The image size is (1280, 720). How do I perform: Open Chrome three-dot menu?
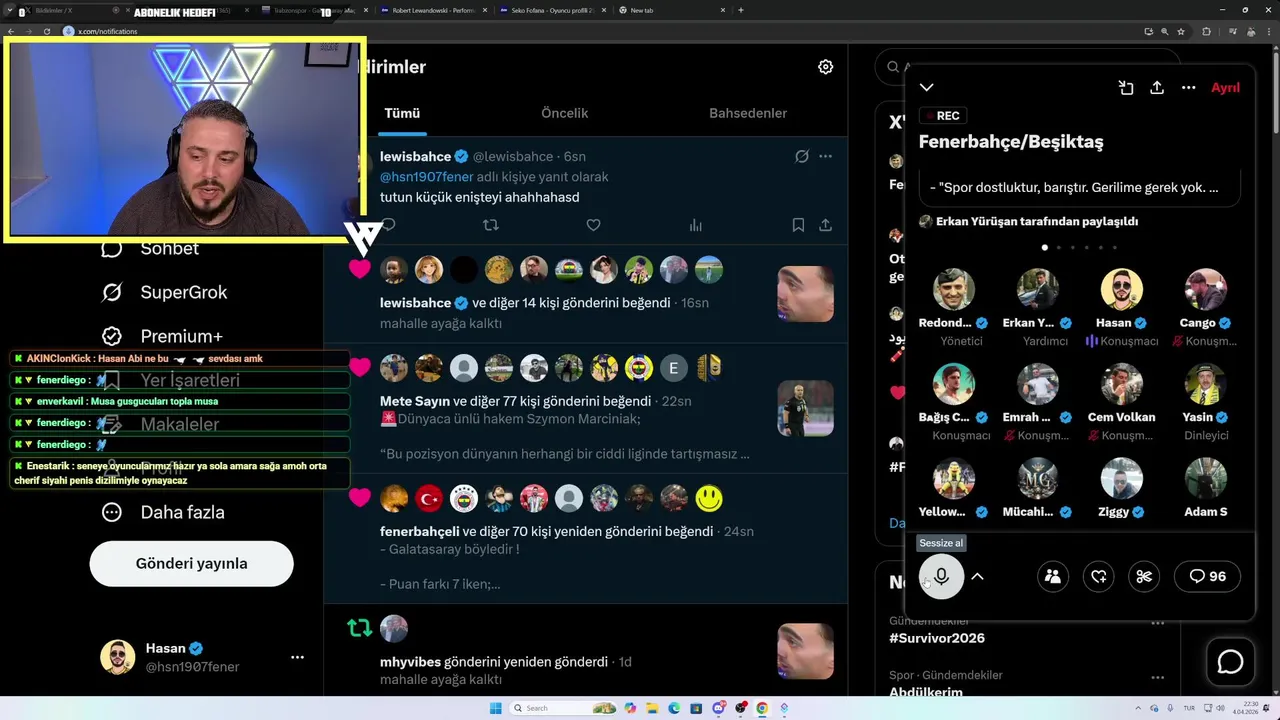point(1269,31)
